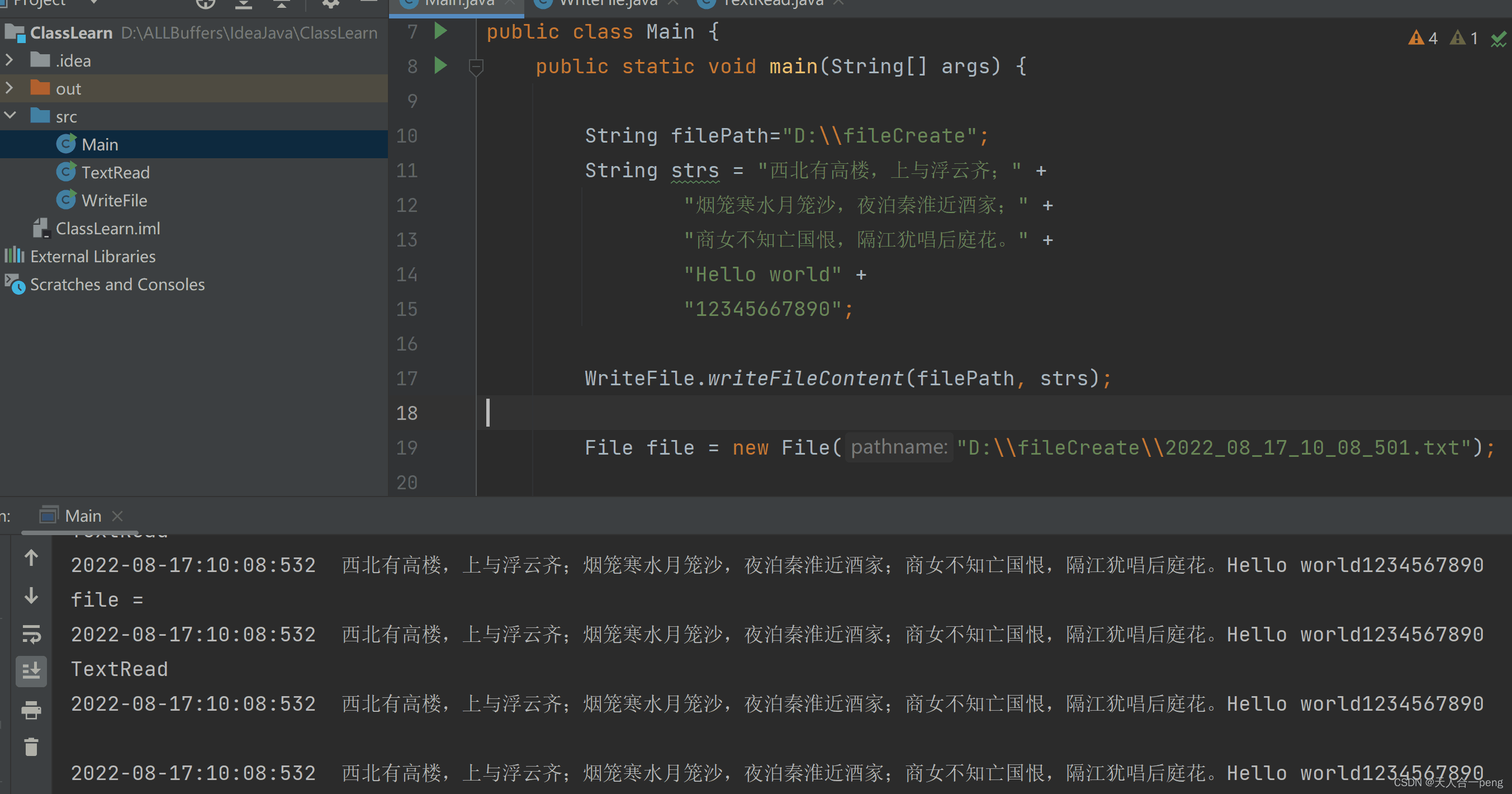Screen dimensions: 1512x794
Task: Clear the console with the trash icon
Action: click(31, 747)
